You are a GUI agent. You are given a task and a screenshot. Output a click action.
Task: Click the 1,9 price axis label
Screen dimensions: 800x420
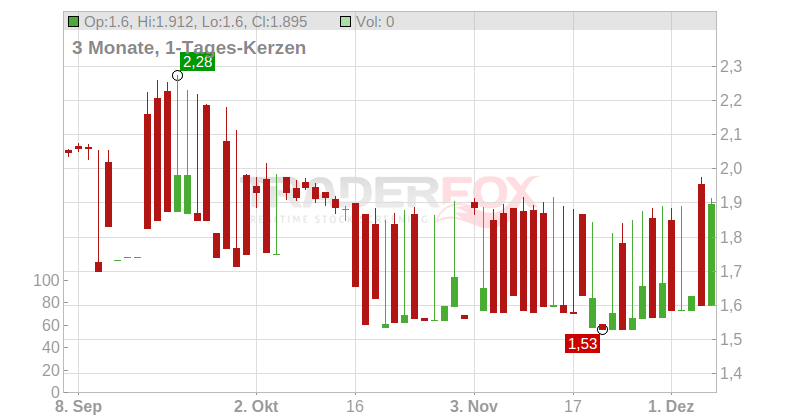point(731,203)
